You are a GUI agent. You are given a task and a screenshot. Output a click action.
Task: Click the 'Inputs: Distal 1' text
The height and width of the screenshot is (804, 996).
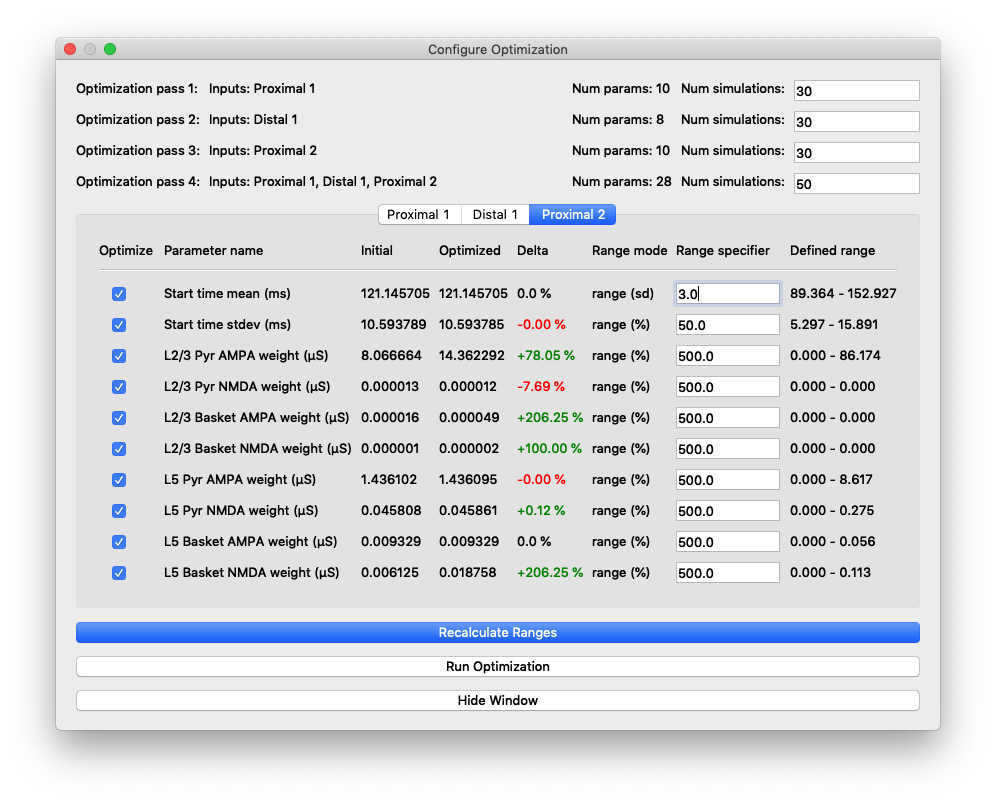click(x=253, y=119)
